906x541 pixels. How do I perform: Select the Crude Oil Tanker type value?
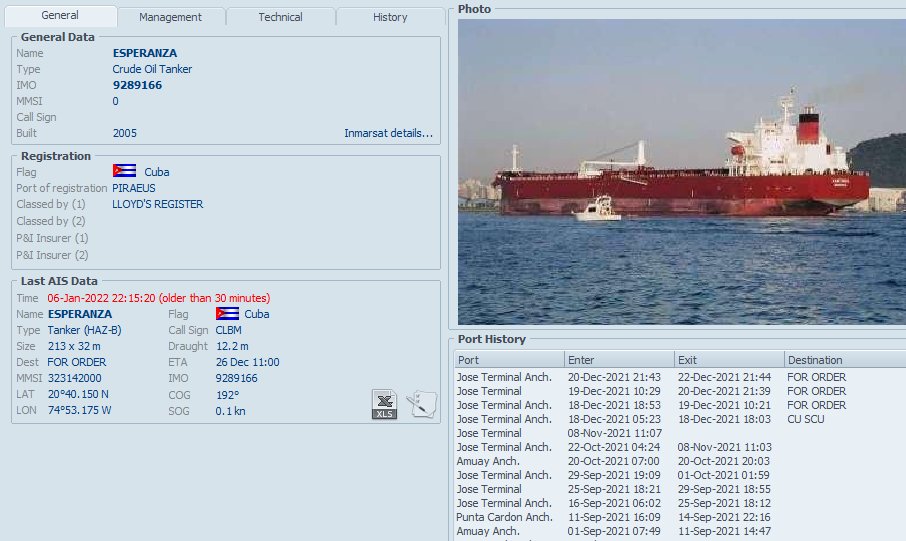coord(152,69)
